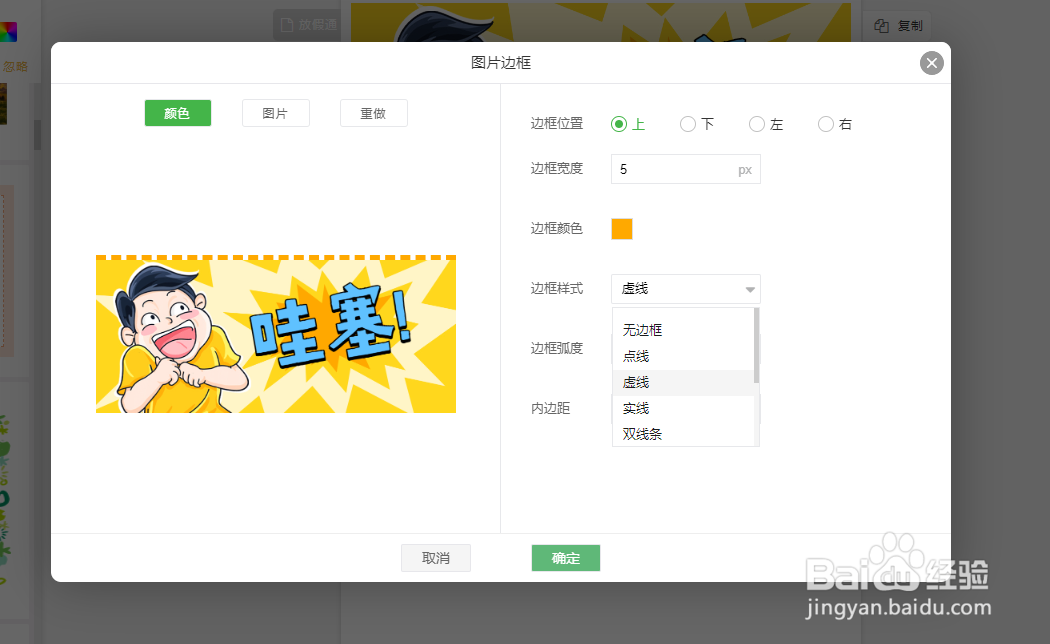Close the 图片边框 dialog
The image size is (1050, 644).
pyautogui.click(x=931, y=63)
